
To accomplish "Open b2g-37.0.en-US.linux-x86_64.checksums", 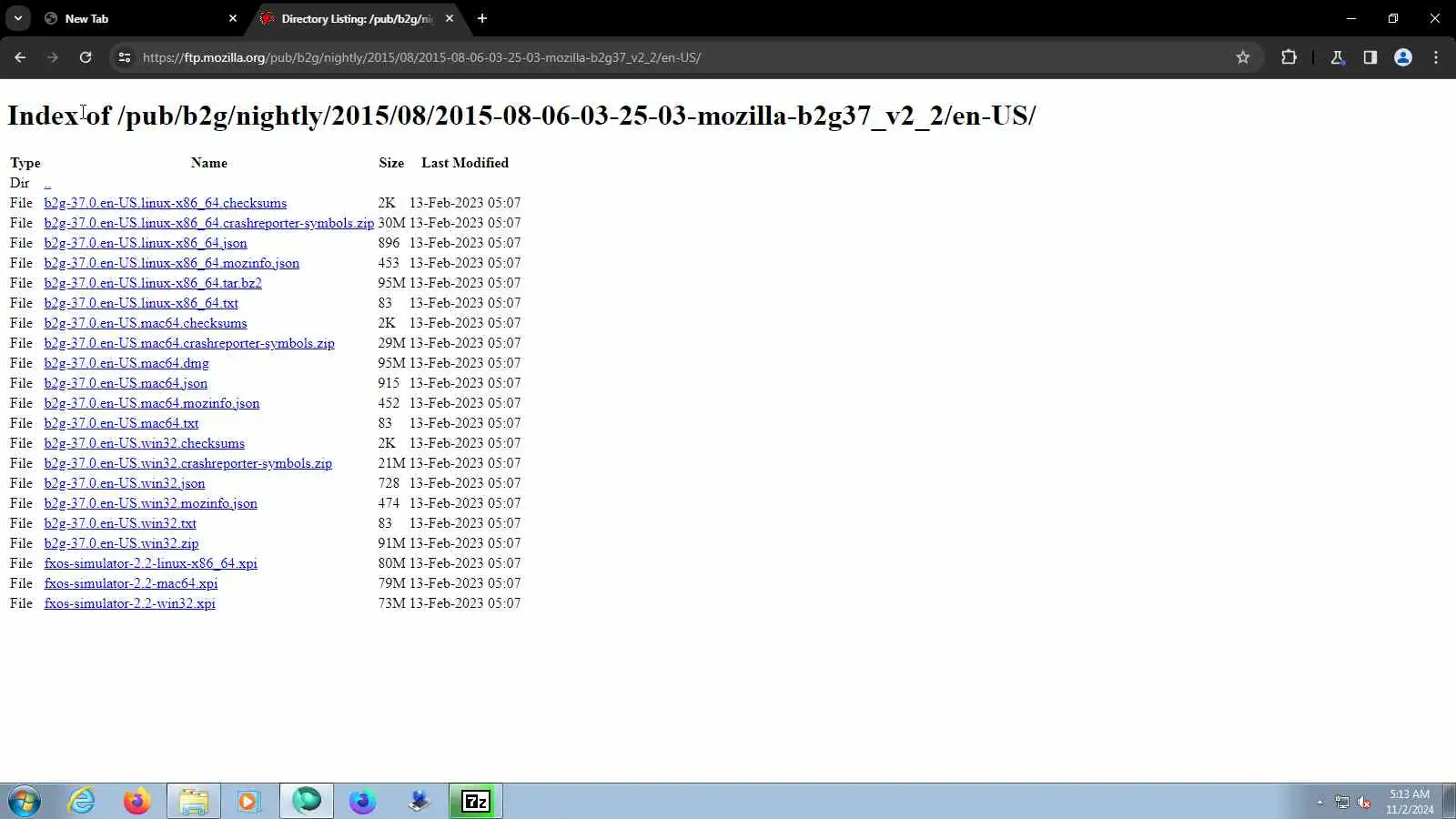I will coord(165,203).
